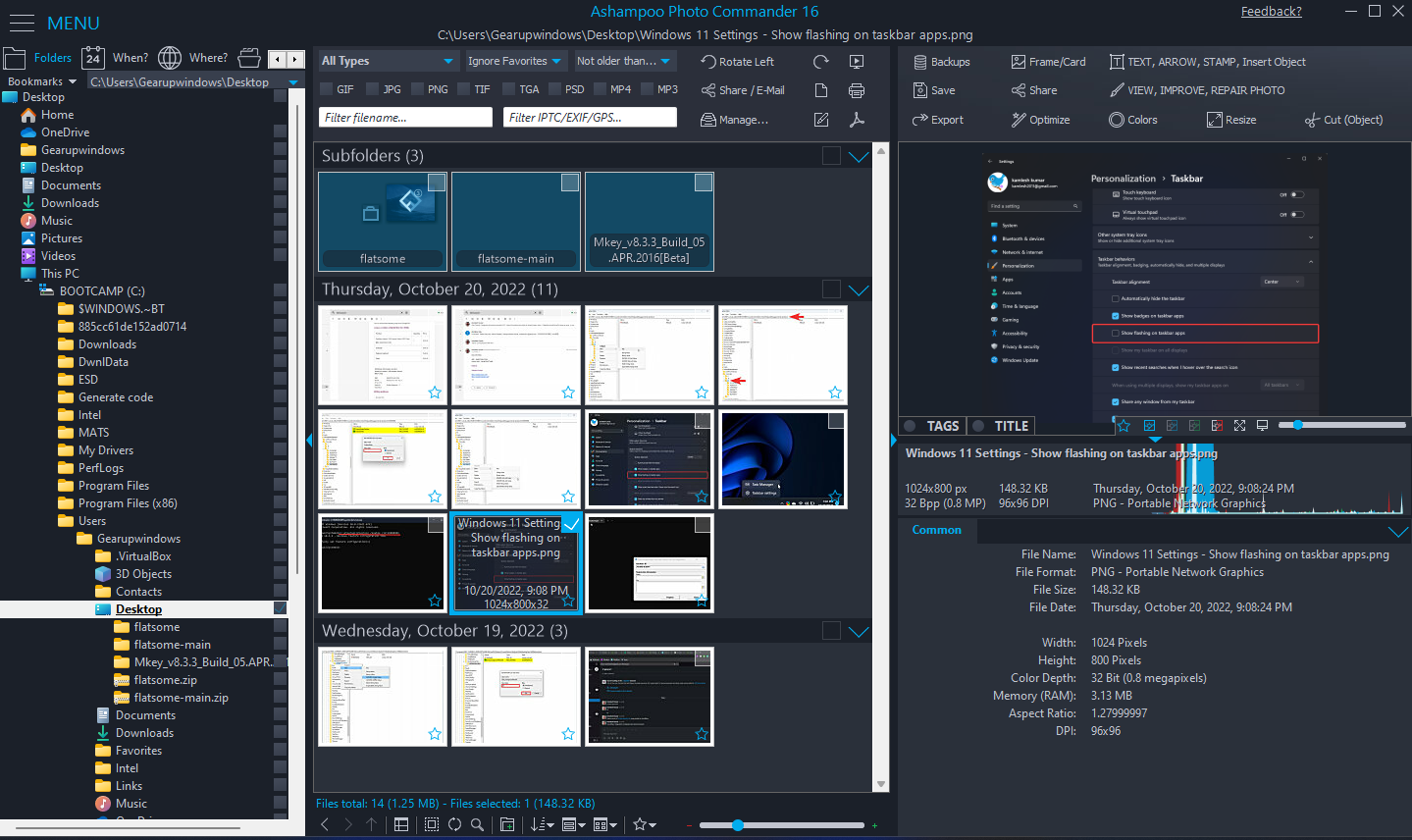Viewport: 1412px width, 840px height.
Task: Select the flatsome-main subfolder thumbnail
Action: [x=516, y=221]
